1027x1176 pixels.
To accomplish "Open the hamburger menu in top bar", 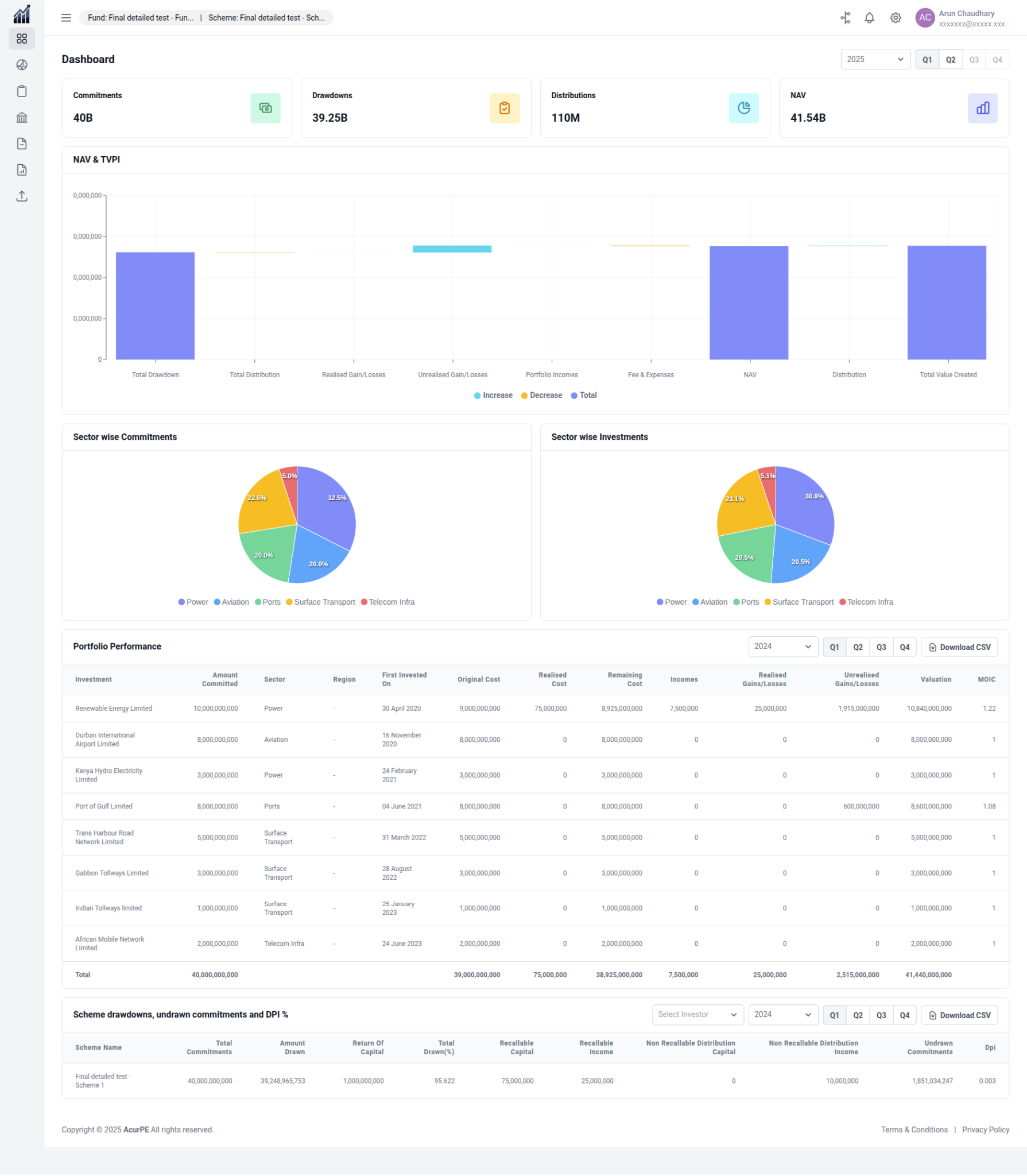I will 66,18.
